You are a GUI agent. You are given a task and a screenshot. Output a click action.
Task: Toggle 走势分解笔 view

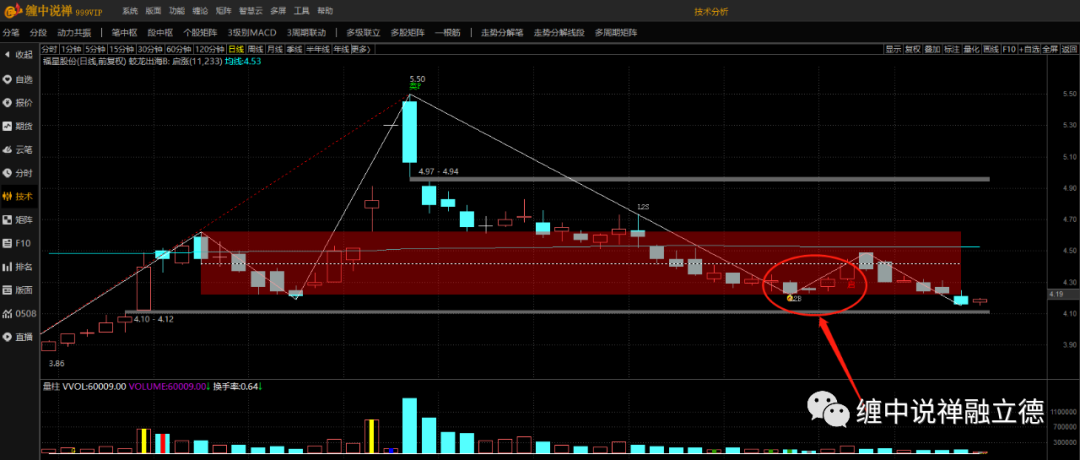pos(502,32)
